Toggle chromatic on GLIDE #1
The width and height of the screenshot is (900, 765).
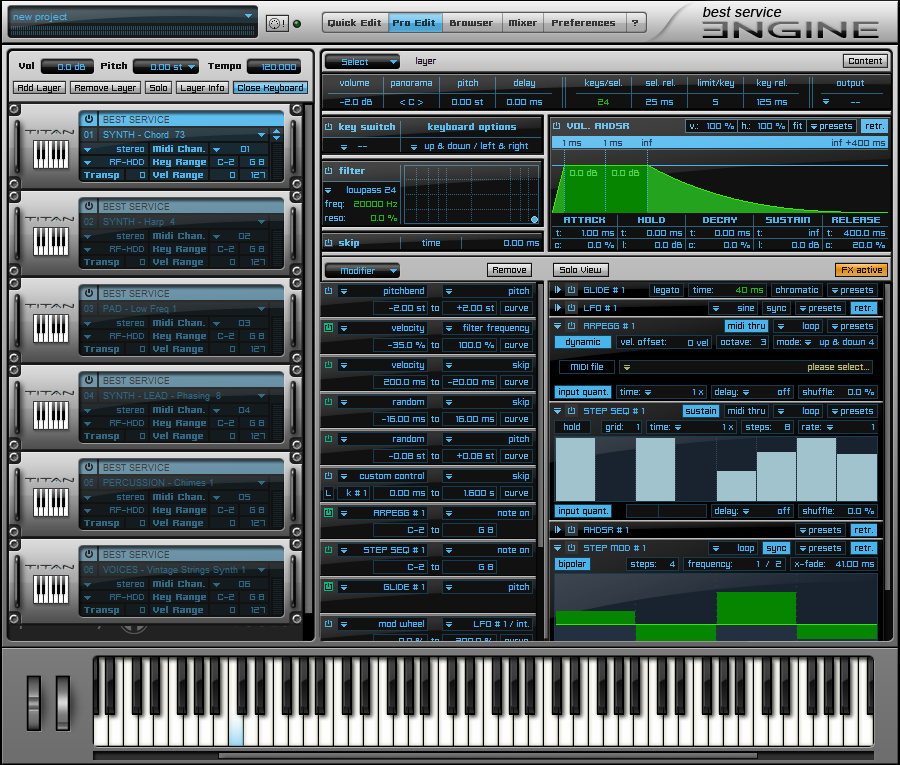(x=797, y=290)
